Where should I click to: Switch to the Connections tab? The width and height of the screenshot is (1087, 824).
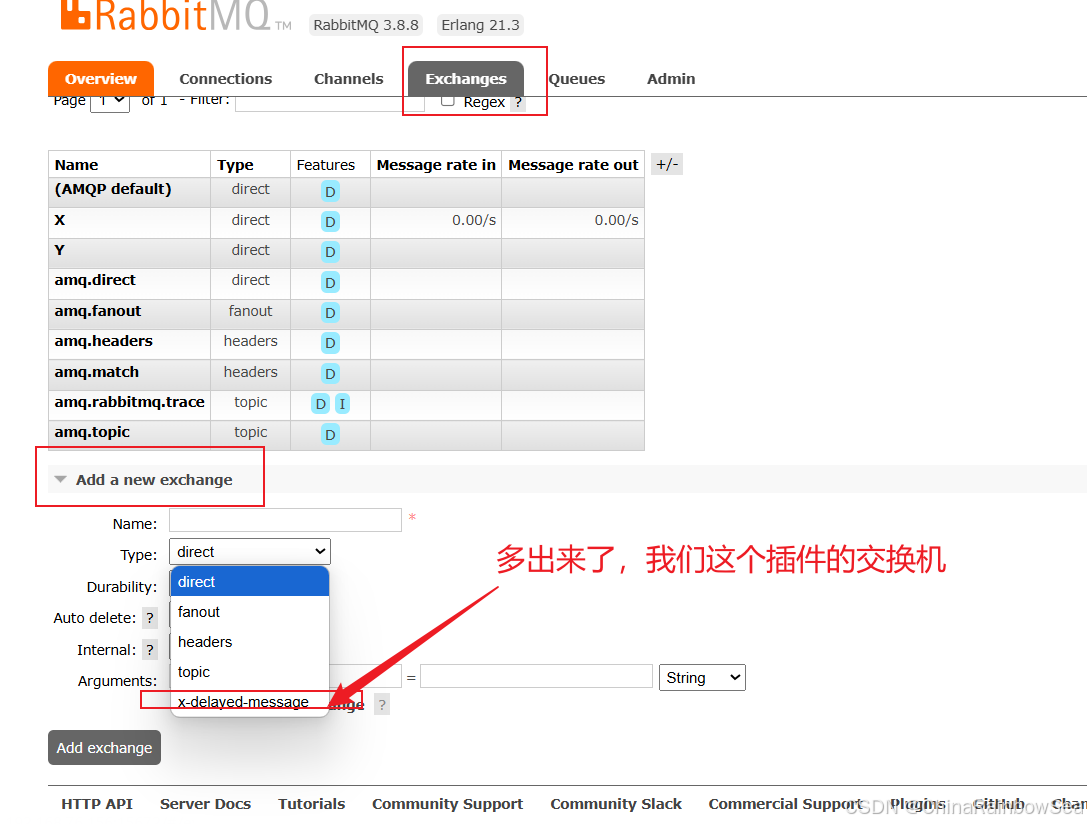[x=226, y=79]
